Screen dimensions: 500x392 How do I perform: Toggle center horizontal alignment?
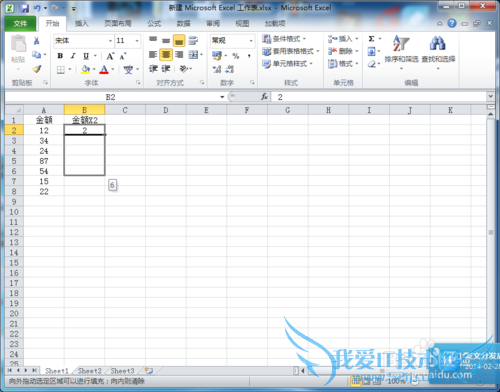tap(166, 54)
